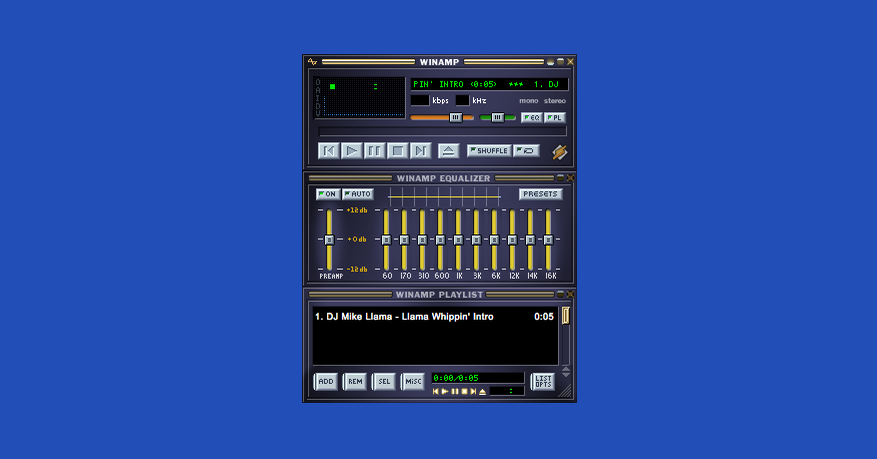Skip to next track in main window
Viewport: 877px width, 459px height.
click(420, 151)
